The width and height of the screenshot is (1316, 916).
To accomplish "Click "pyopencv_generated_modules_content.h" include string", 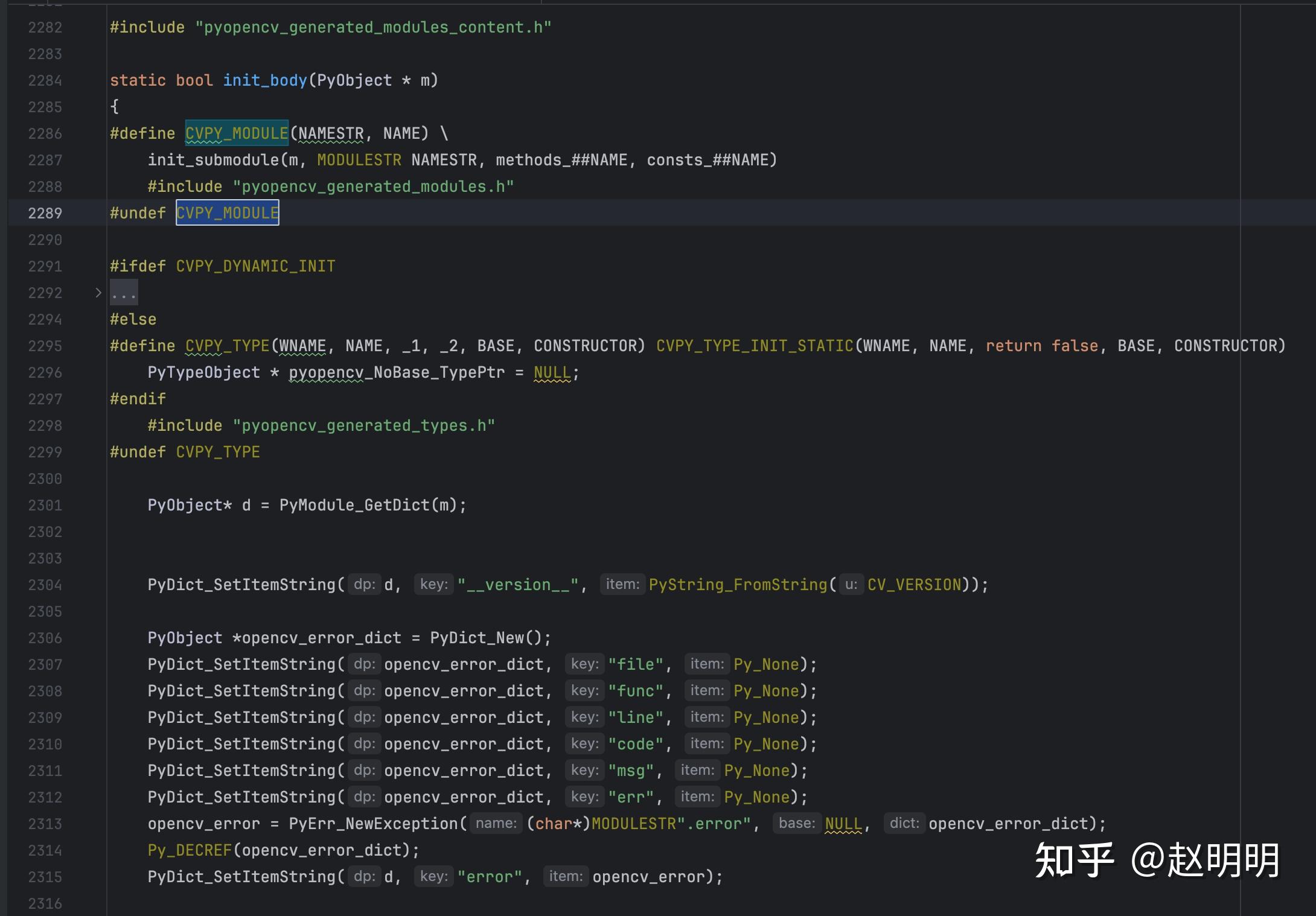I will point(373,27).
